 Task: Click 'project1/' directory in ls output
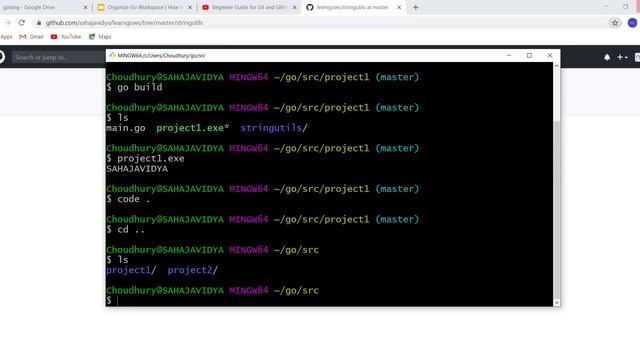click(131, 270)
